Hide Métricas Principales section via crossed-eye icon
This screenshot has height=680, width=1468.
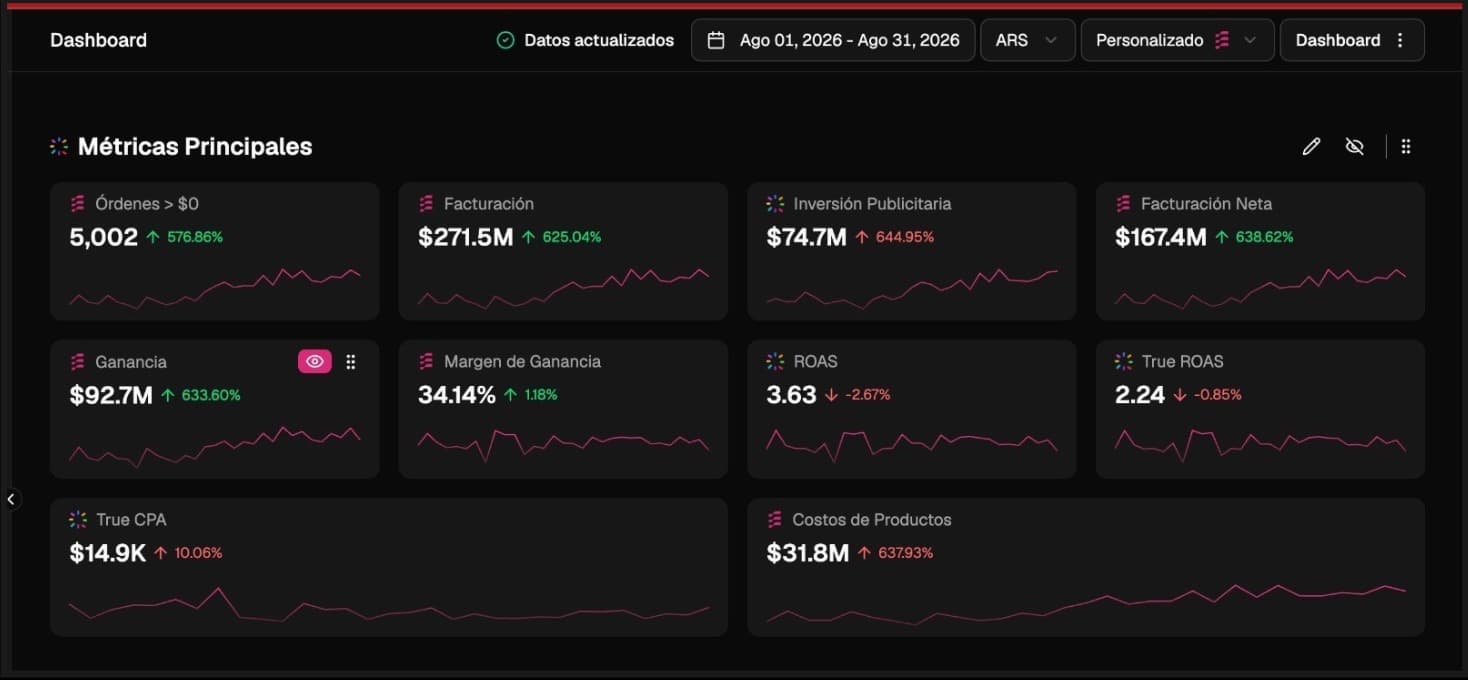click(x=1355, y=147)
